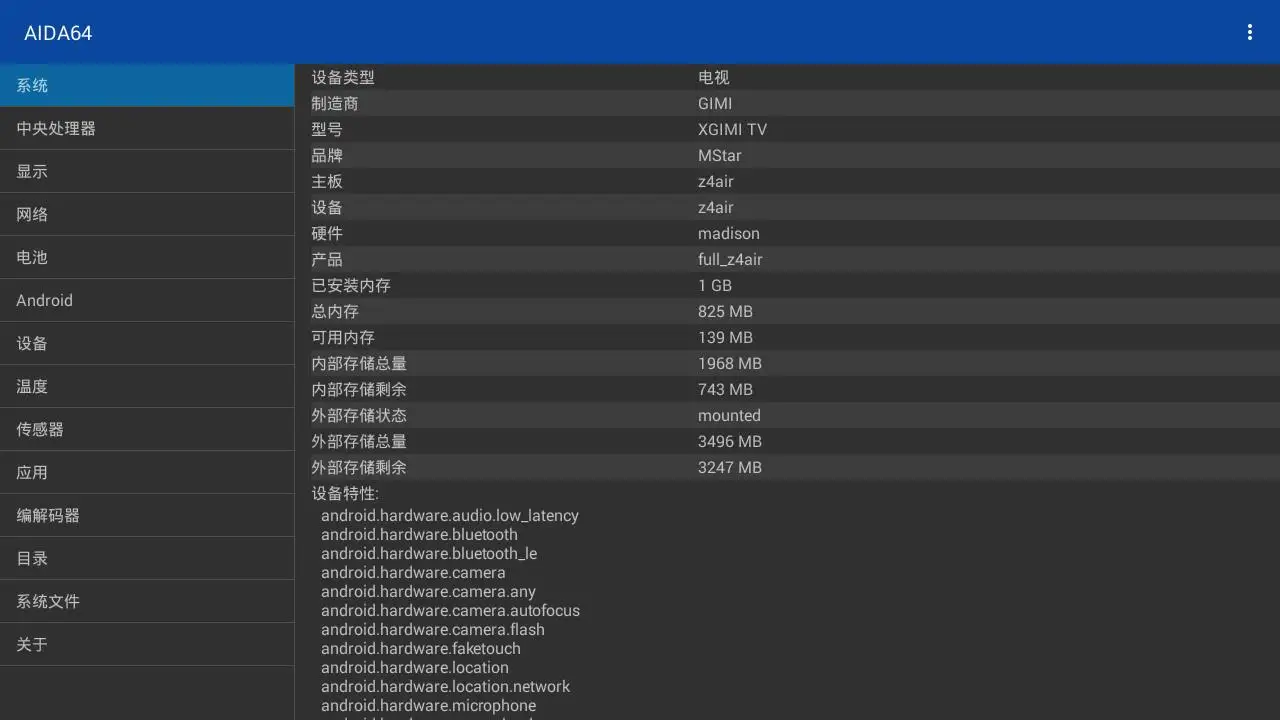Click the 1968 MB internal storage value

click(x=730, y=363)
